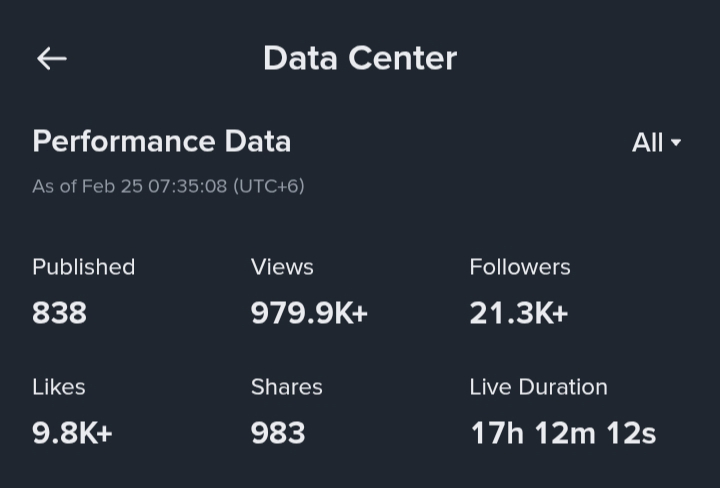This screenshot has height=488, width=720.
Task: Open the Published stat label
Action: [x=83, y=267]
